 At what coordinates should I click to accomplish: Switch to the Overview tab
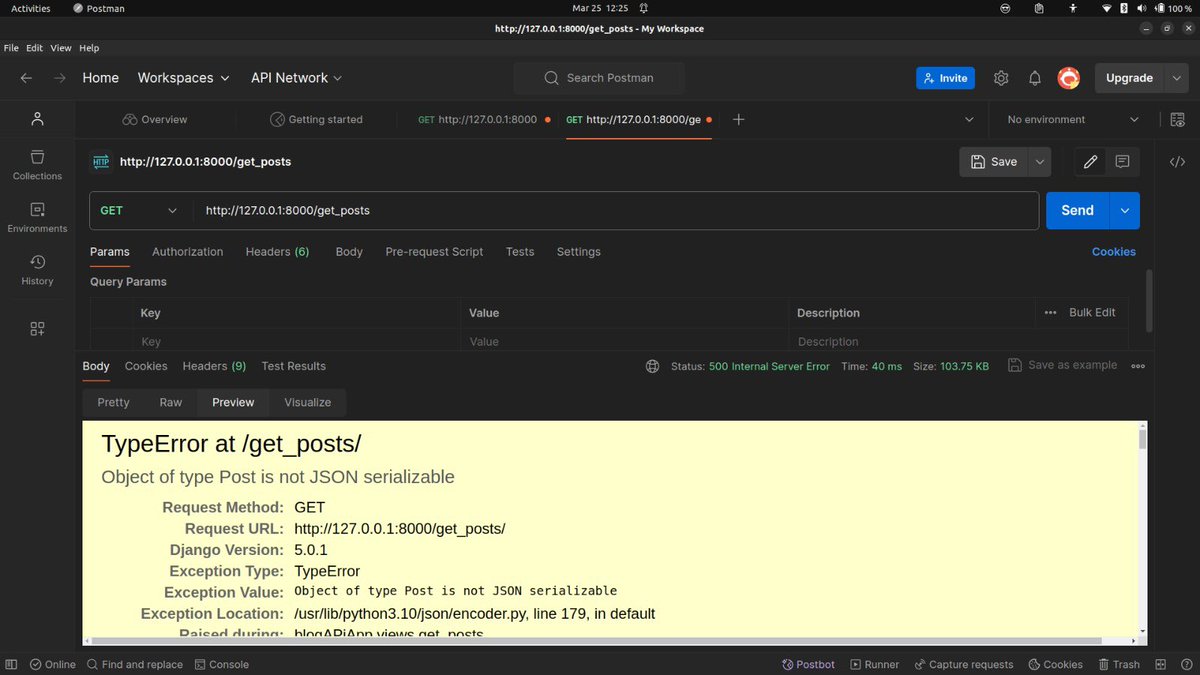[x=155, y=119]
